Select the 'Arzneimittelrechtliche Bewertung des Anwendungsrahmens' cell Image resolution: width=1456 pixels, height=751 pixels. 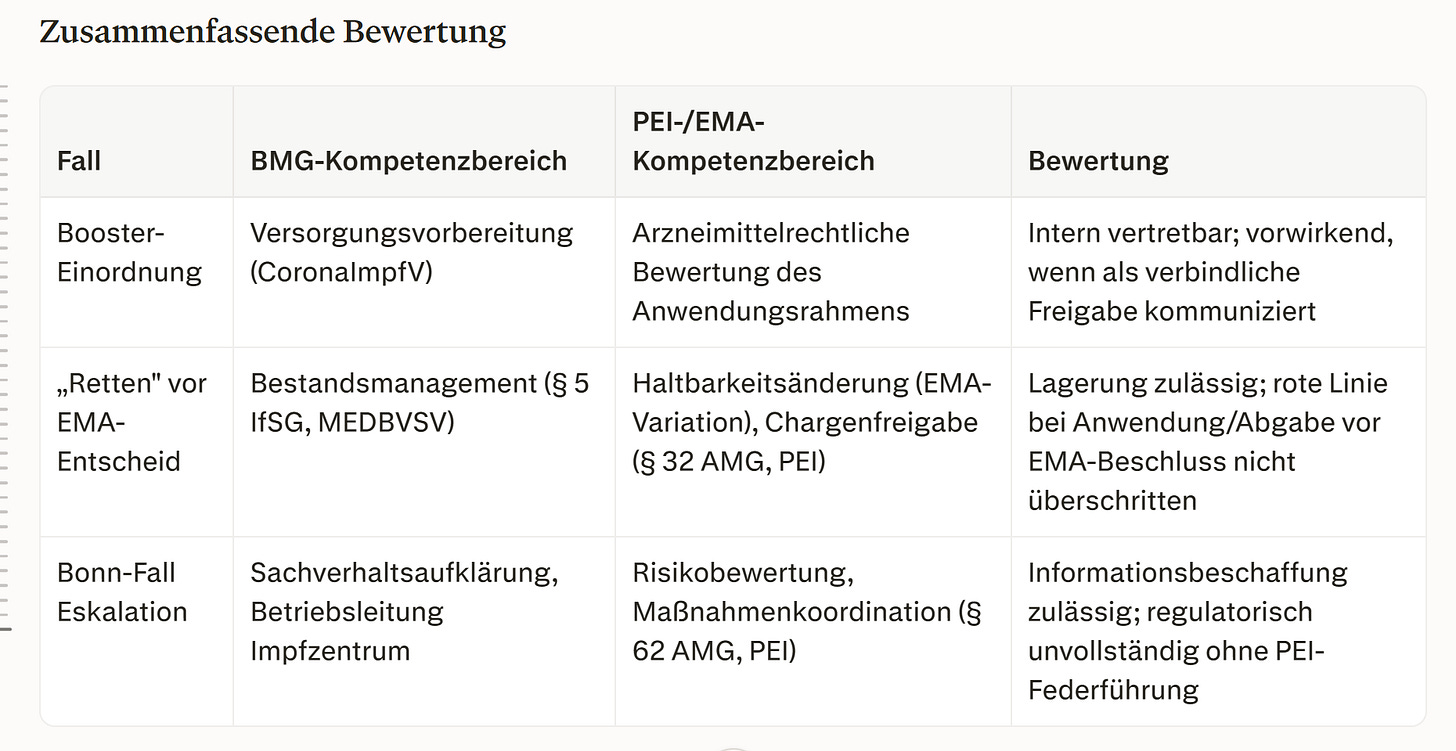(x=771, y=272)
